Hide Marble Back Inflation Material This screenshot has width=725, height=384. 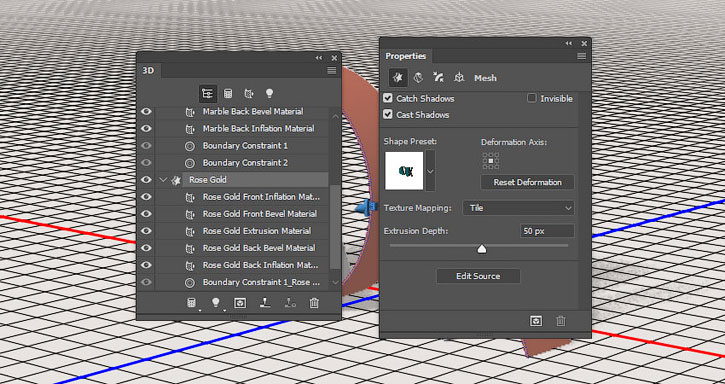click(x=146, y=129)
